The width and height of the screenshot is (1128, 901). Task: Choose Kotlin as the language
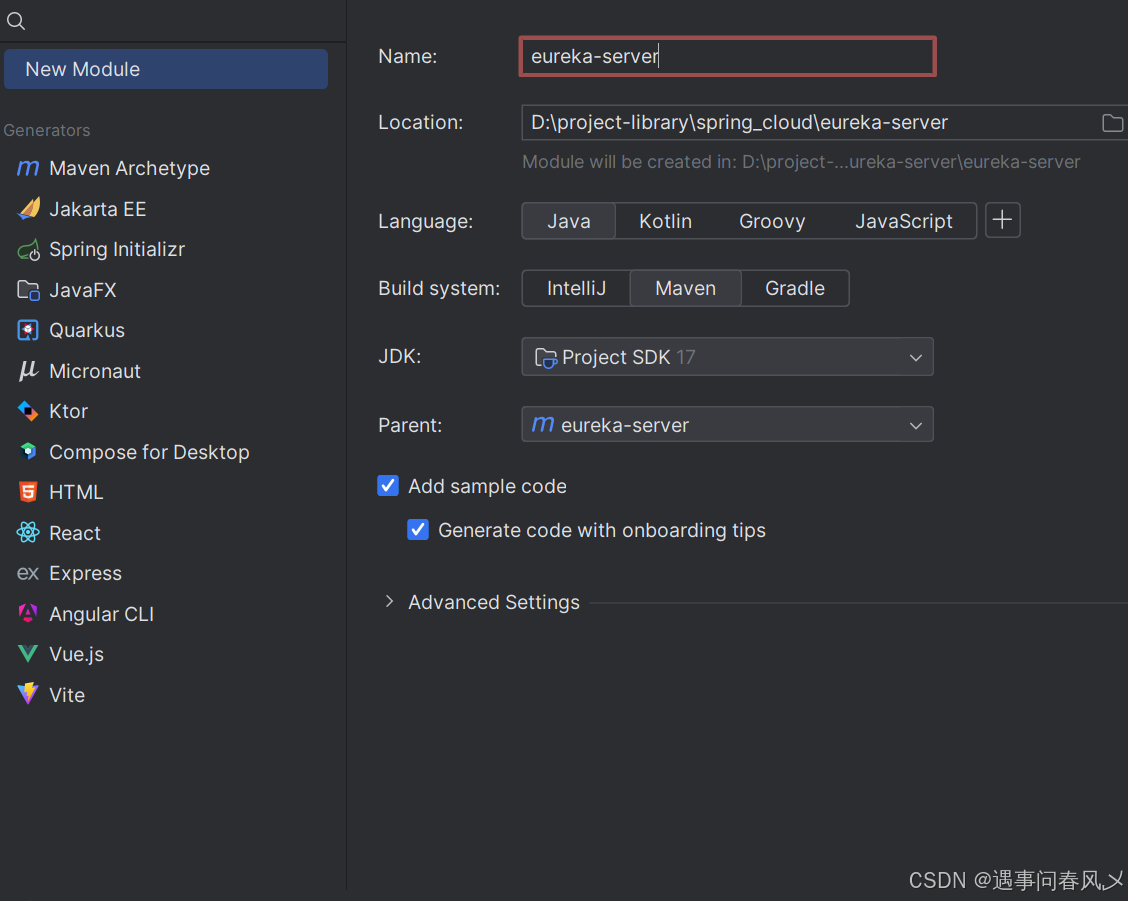click(665, 221)
